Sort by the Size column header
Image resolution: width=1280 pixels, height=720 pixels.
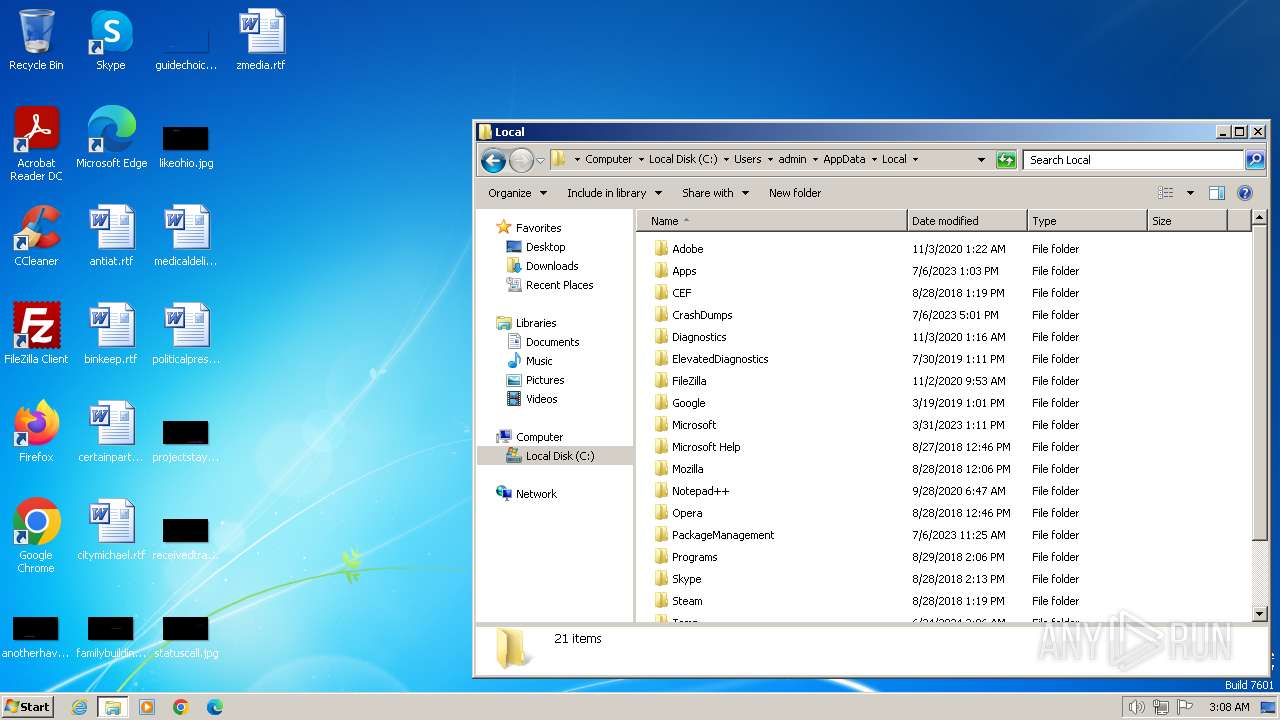click(x=1187, y=221)
